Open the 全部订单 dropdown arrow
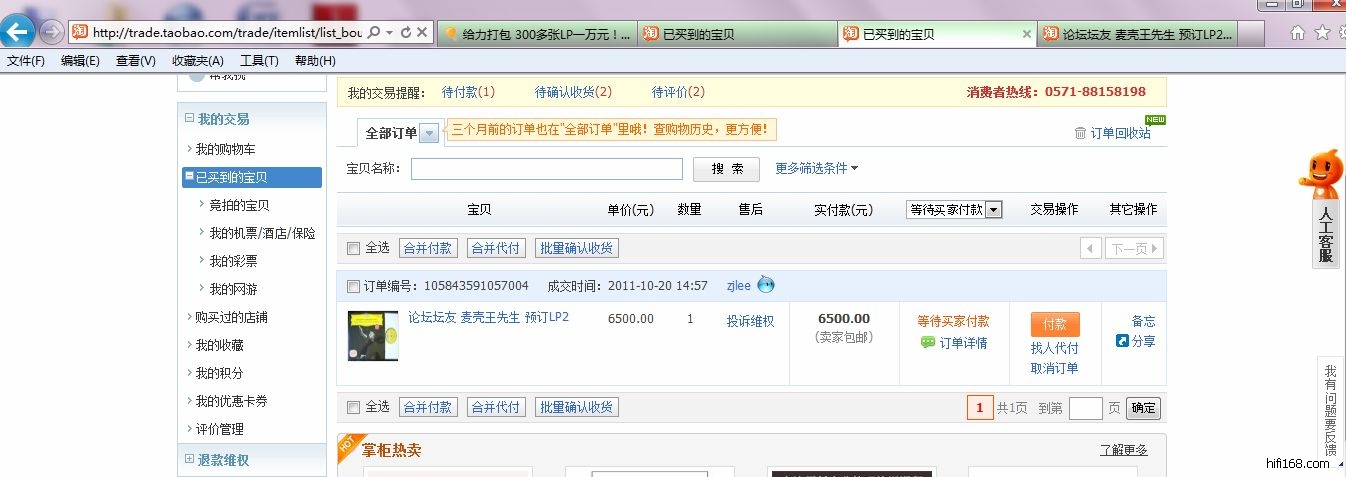1346x477 pixels. tap(429, 133)
